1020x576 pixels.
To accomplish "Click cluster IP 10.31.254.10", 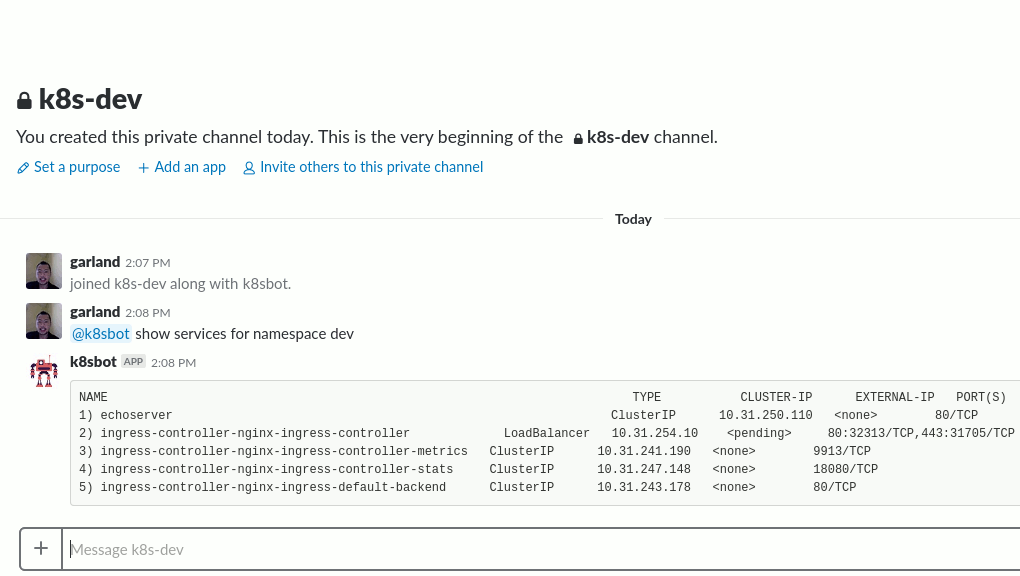I will (x=654, y=433).
